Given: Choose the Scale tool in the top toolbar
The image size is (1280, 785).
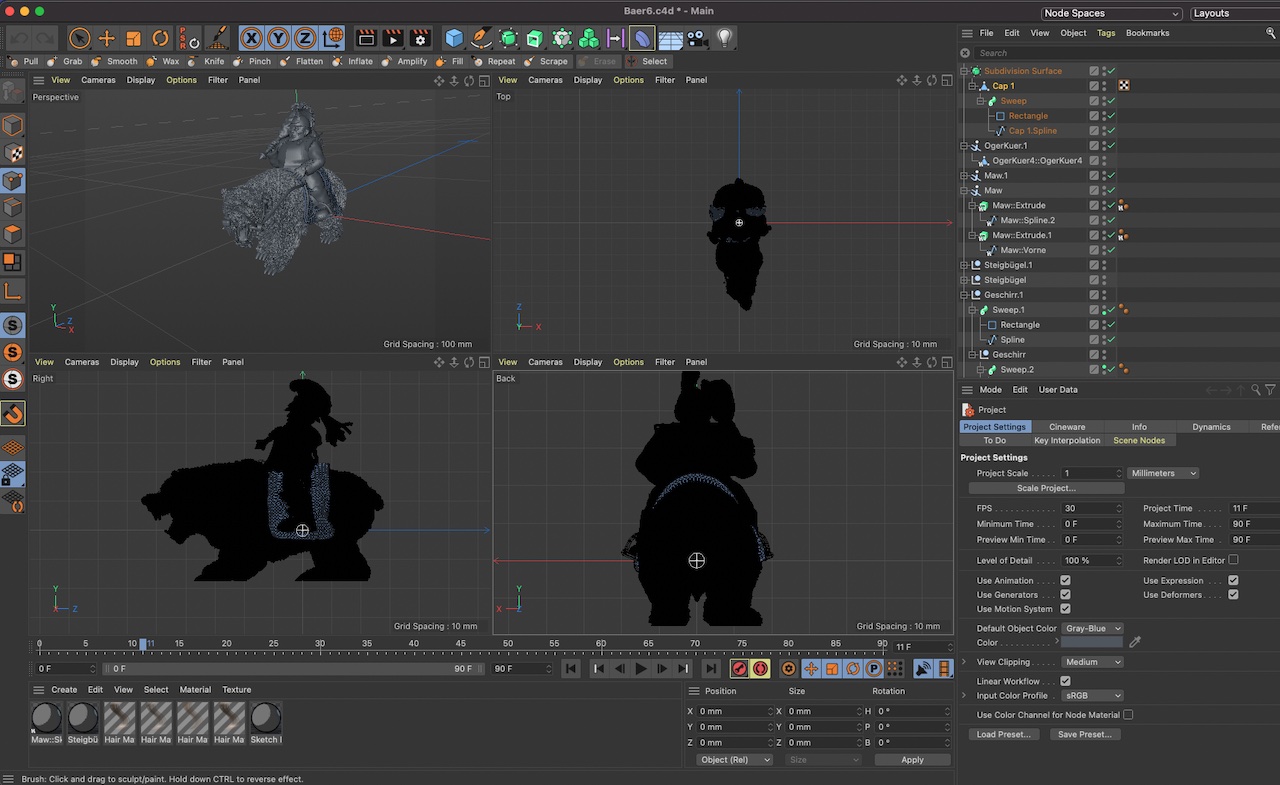Looking at the screenshot, I should (x=133, y=38).
